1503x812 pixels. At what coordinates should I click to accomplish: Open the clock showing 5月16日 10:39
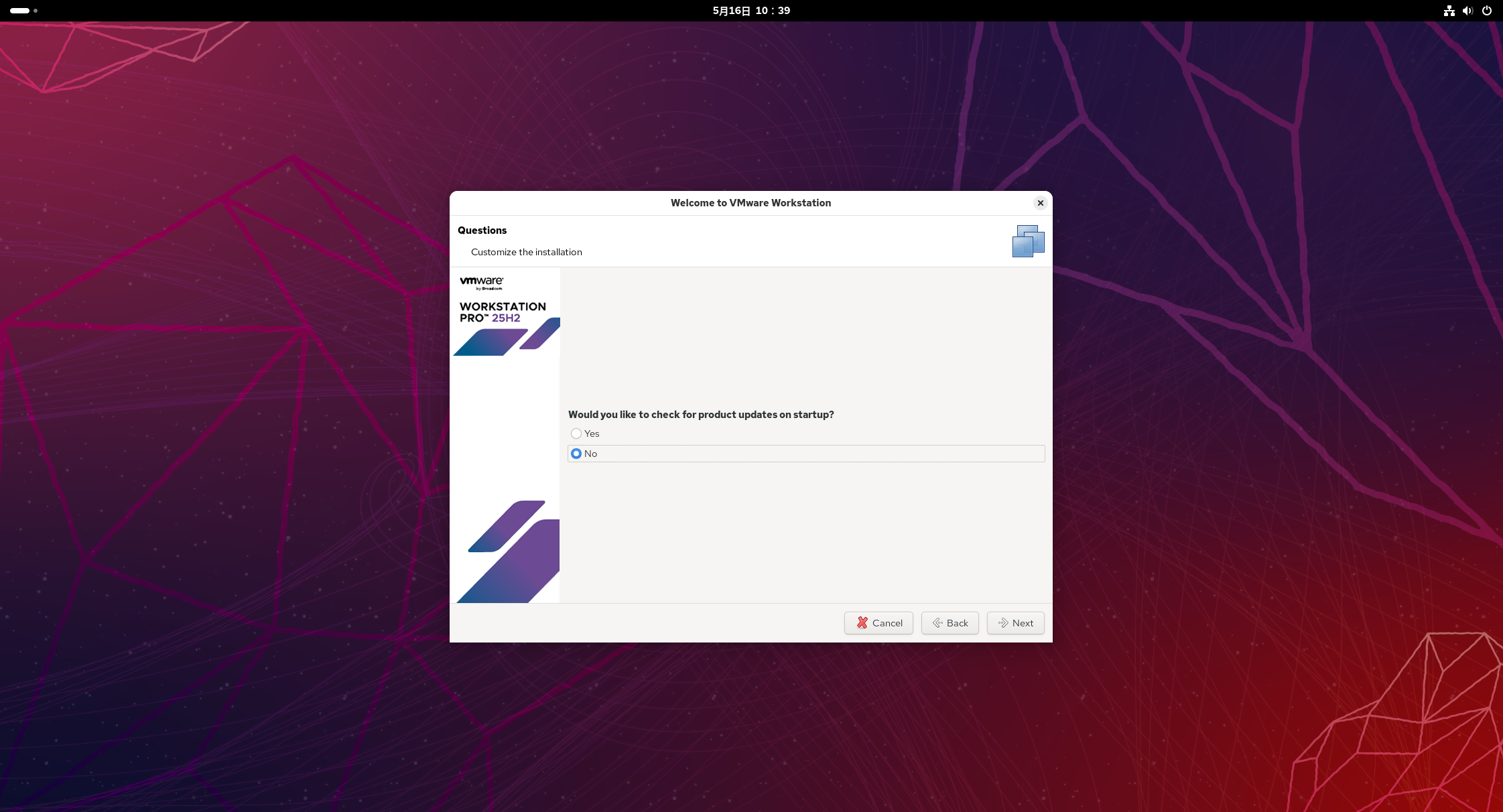[751, 11]
